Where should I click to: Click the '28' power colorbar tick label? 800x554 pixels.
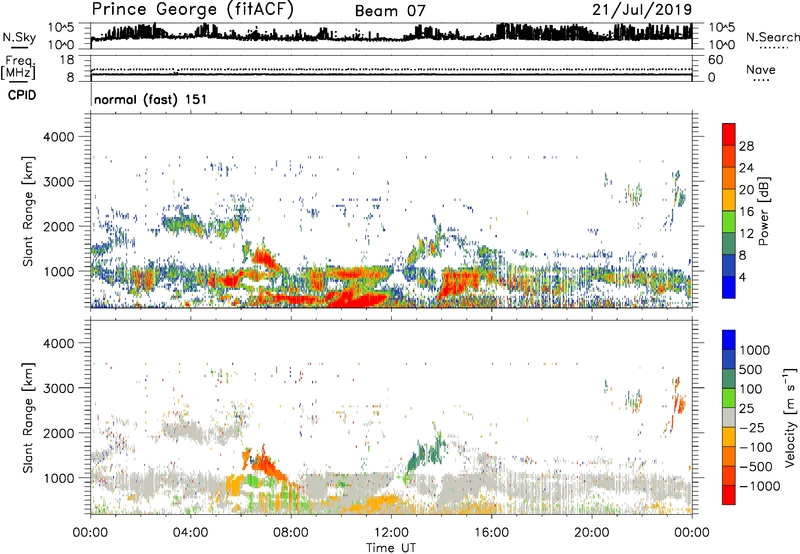746,146
